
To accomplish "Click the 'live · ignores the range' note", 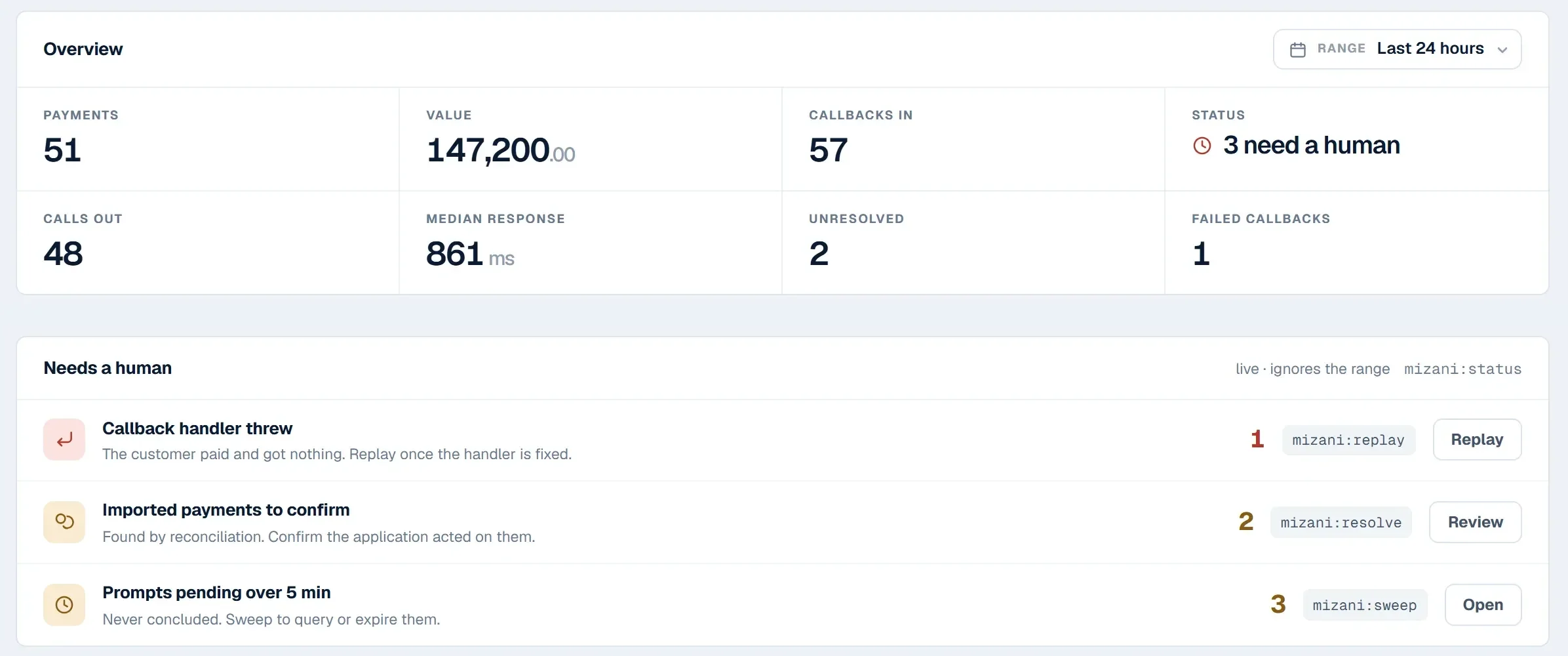I will (1312, 369).
